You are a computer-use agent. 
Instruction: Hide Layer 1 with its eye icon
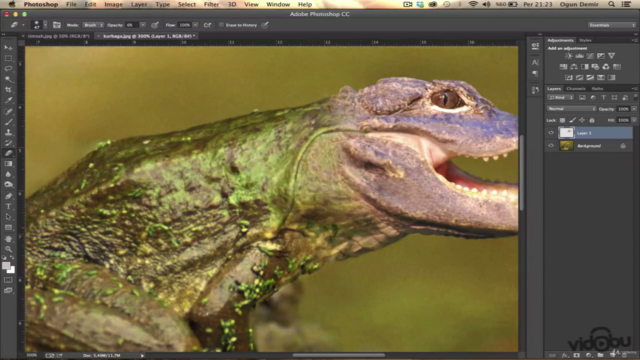click(x=551, y=133)
